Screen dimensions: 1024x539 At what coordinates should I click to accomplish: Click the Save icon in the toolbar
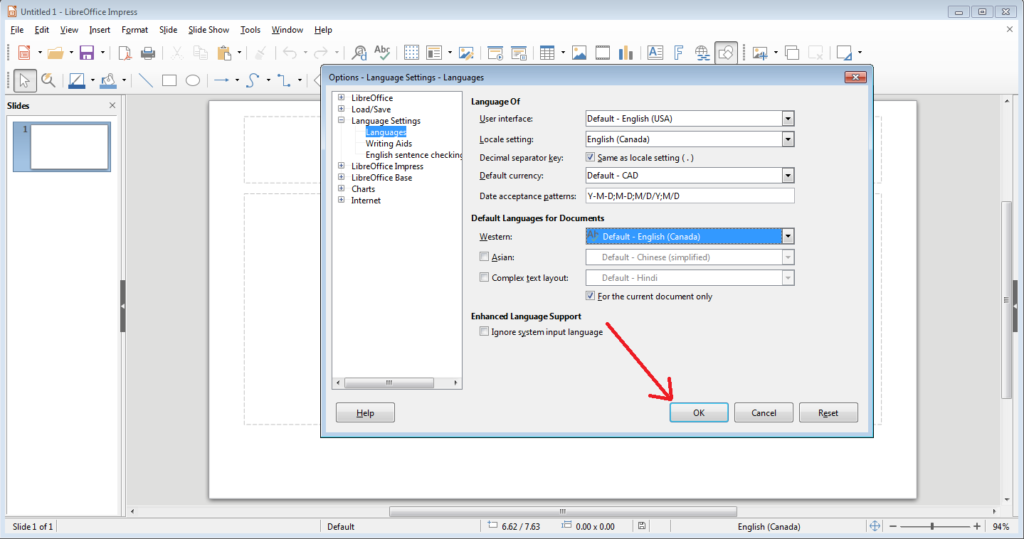click(86, 53)
